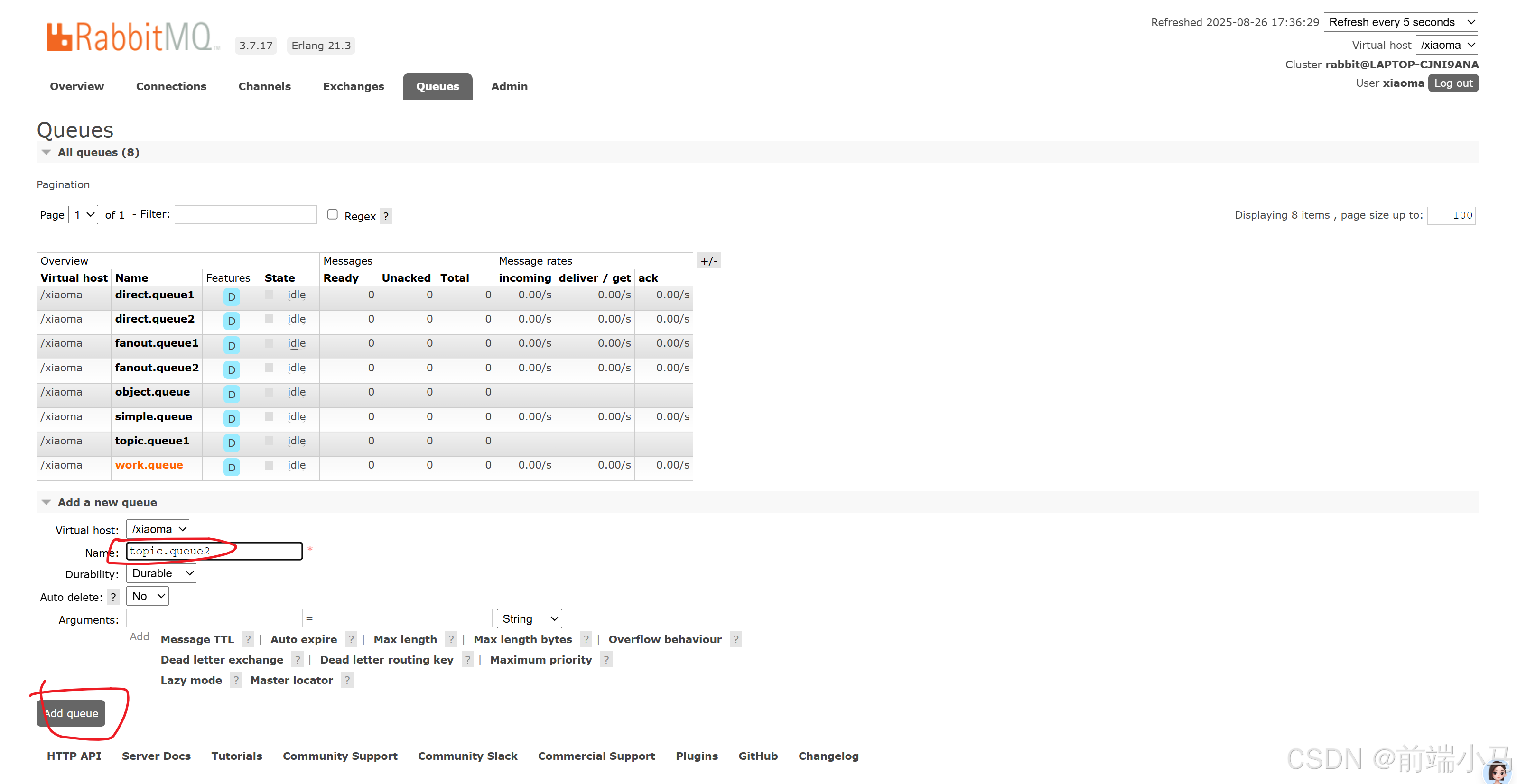Collapse the Add a new queue section
This screenshot has height=784, width=1517.
coord(47,502)
